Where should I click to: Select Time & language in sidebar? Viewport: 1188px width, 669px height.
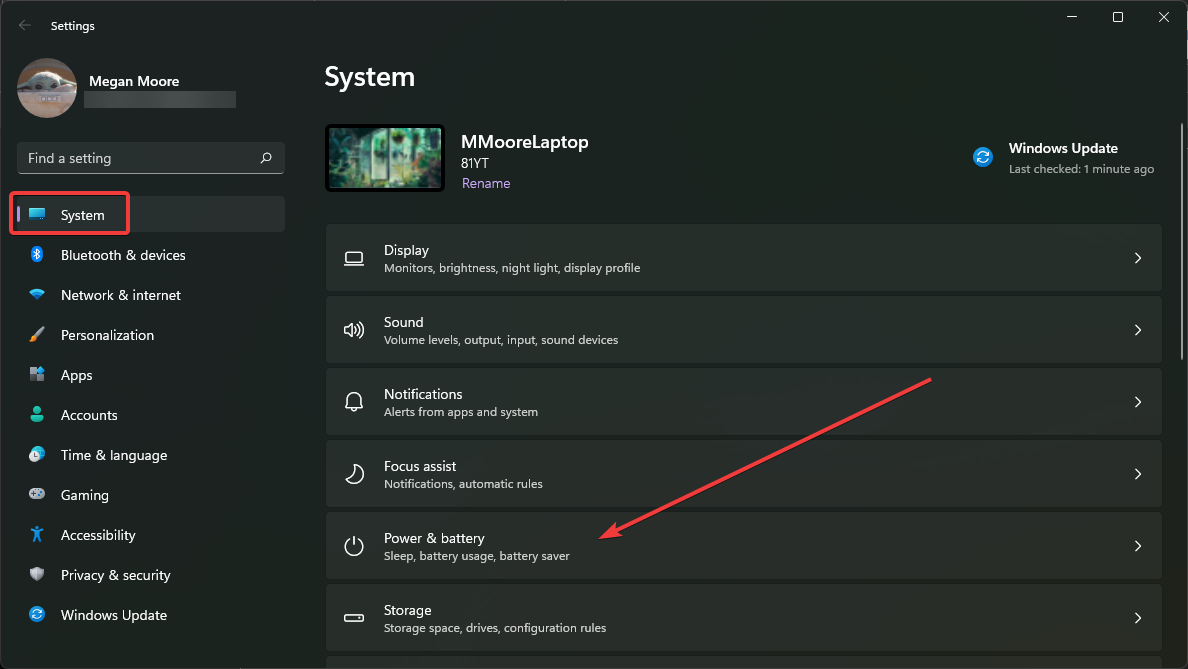tap(113, 455)
